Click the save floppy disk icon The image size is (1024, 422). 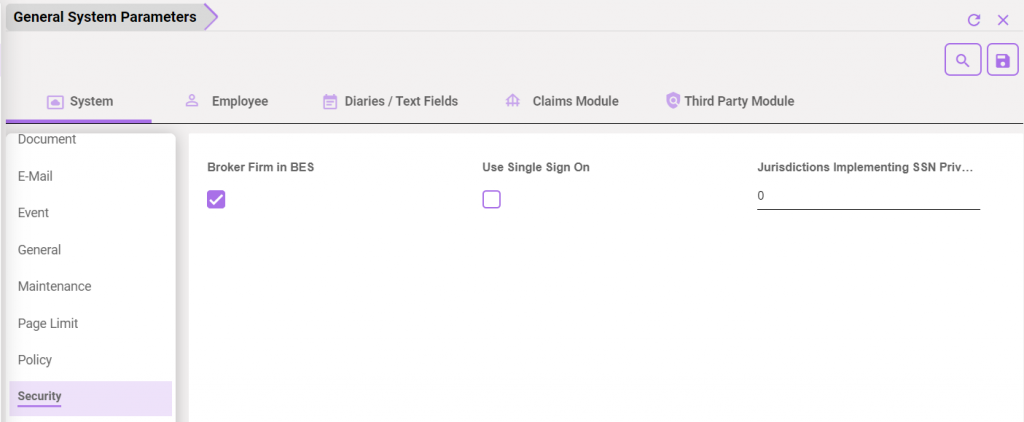click(1002, 60)
